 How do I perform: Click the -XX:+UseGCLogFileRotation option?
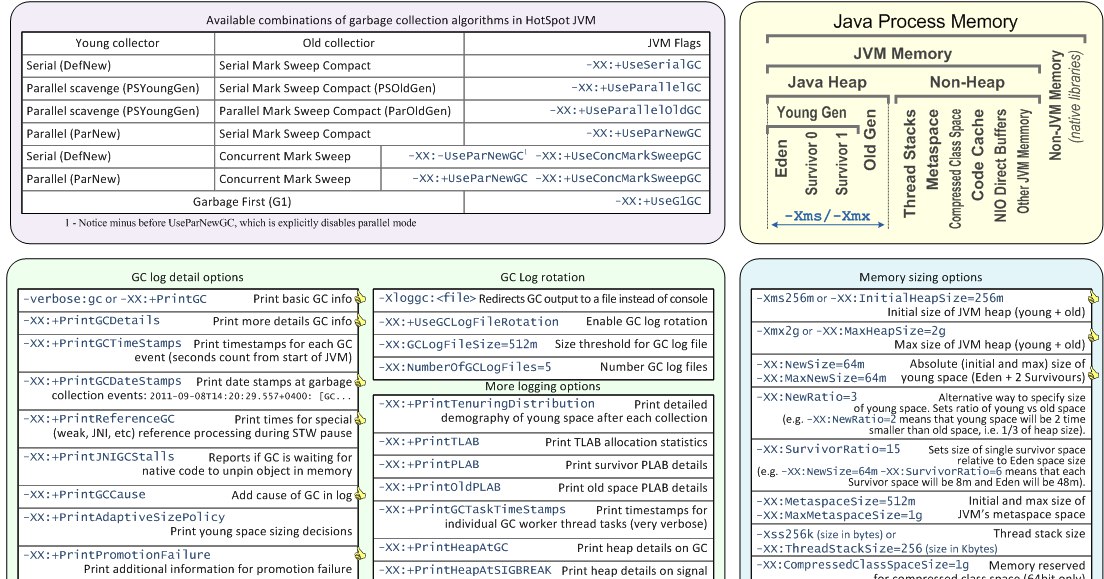[x=469, y=322]
